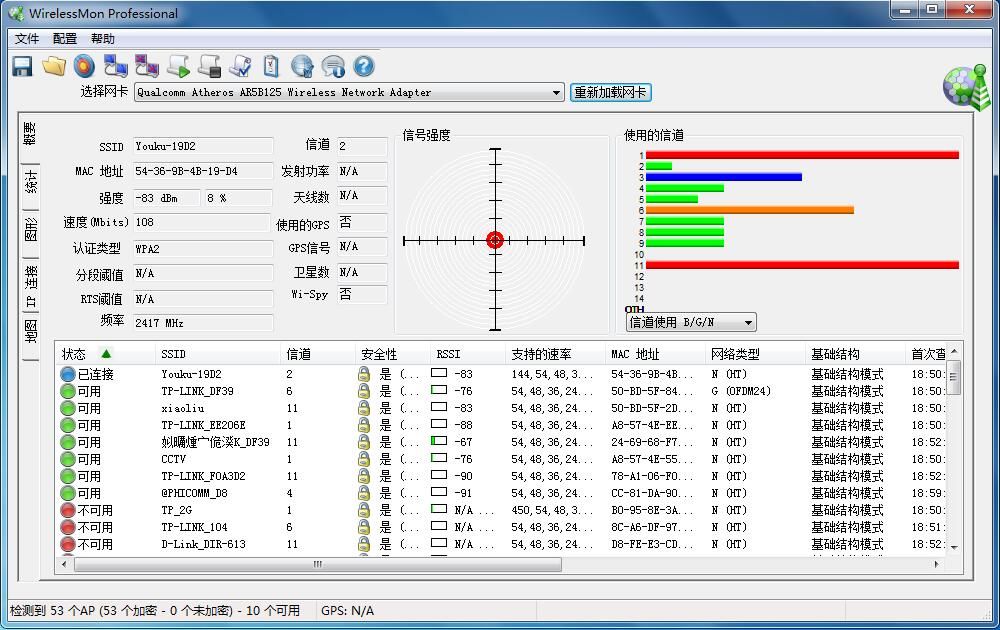Sort the list by the 安全性 column header
The image size is (1000, 630).
click(x=393, y=354)
